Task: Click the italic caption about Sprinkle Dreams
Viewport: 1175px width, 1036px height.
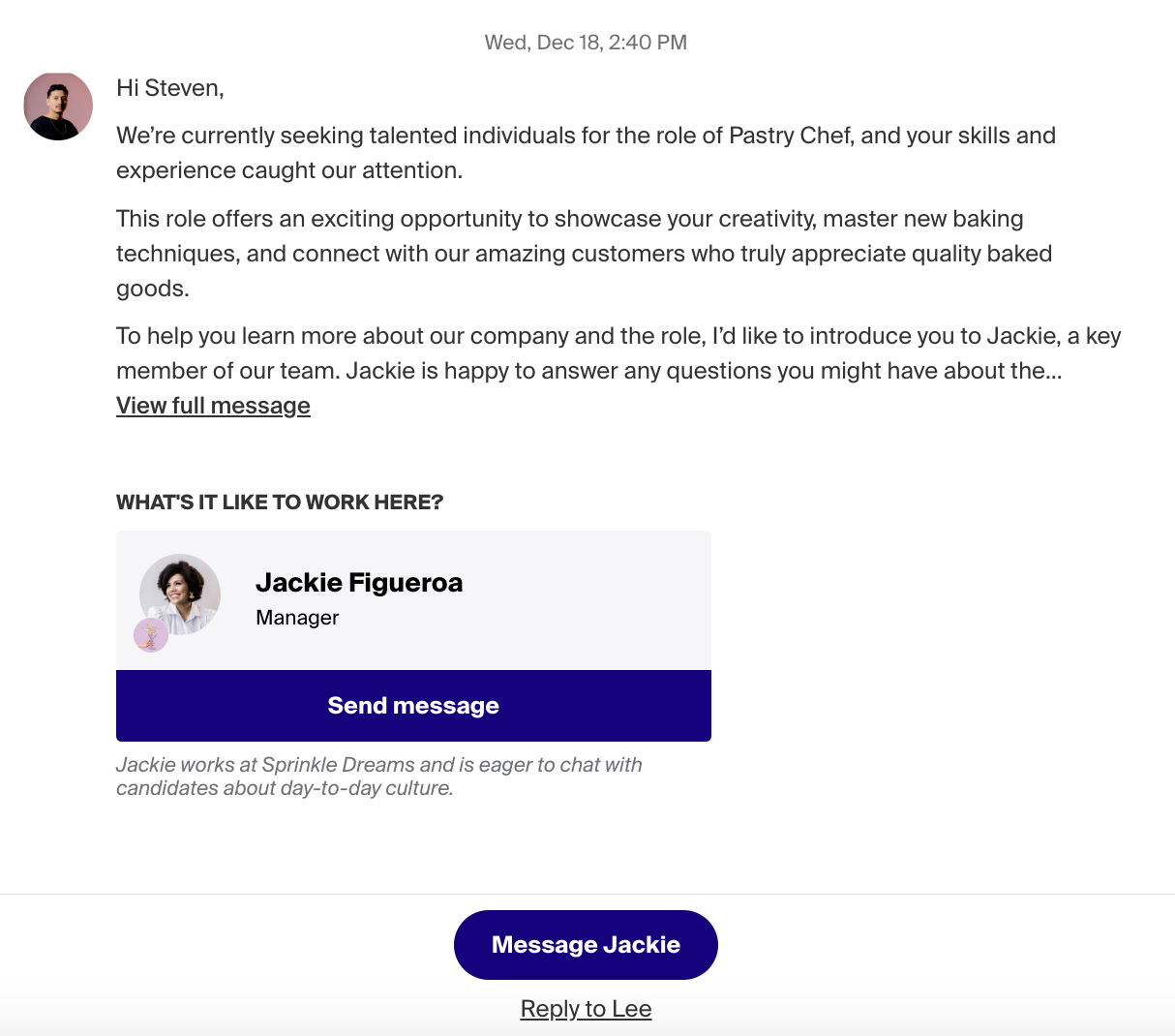Action: tap(379, 777)
